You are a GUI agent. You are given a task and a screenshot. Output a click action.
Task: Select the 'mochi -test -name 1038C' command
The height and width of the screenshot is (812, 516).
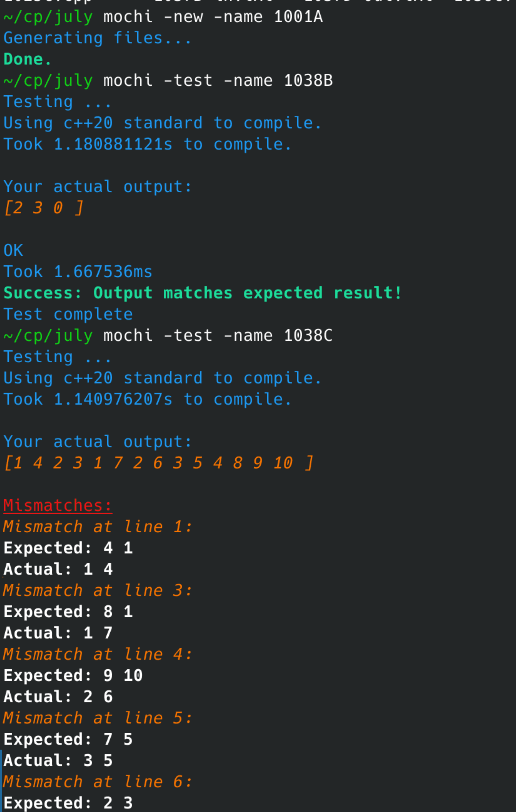(218, 336)
